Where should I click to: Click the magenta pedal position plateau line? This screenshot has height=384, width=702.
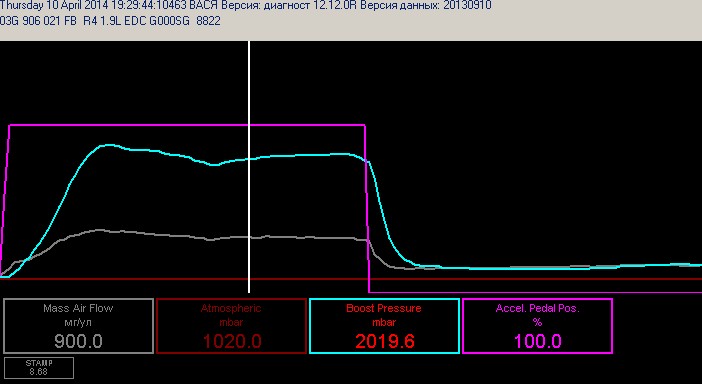tap(187, 125)
